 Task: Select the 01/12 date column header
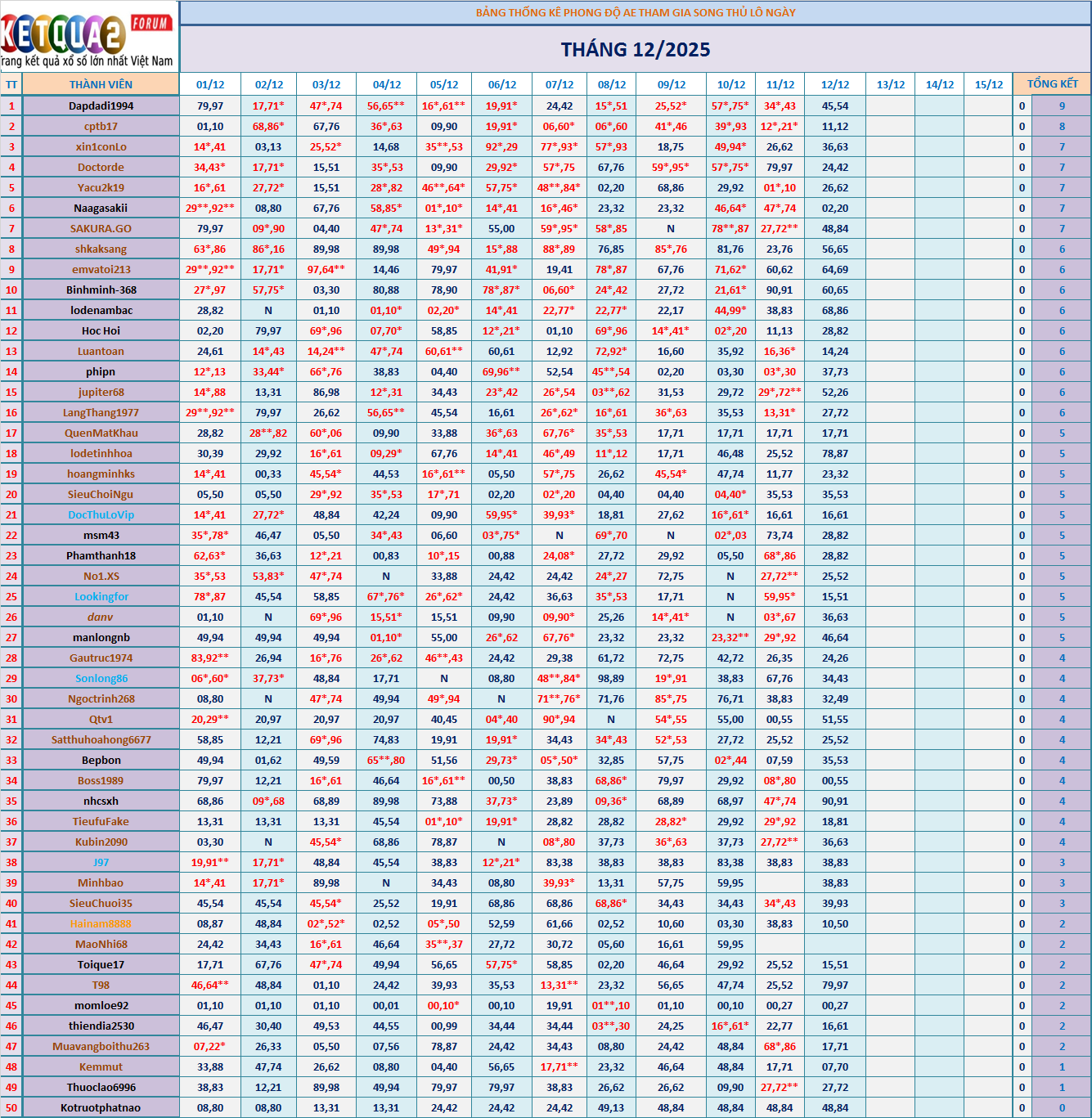pyautogui.click(x=210, y=84)
